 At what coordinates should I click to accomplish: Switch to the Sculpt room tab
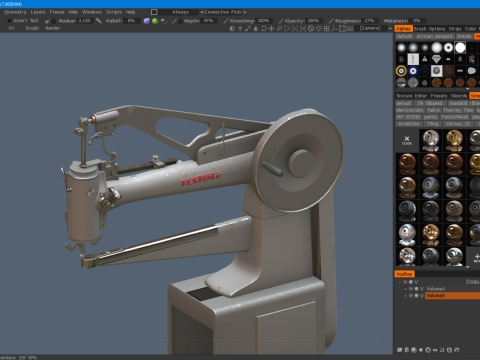click(x=32, y=28)
